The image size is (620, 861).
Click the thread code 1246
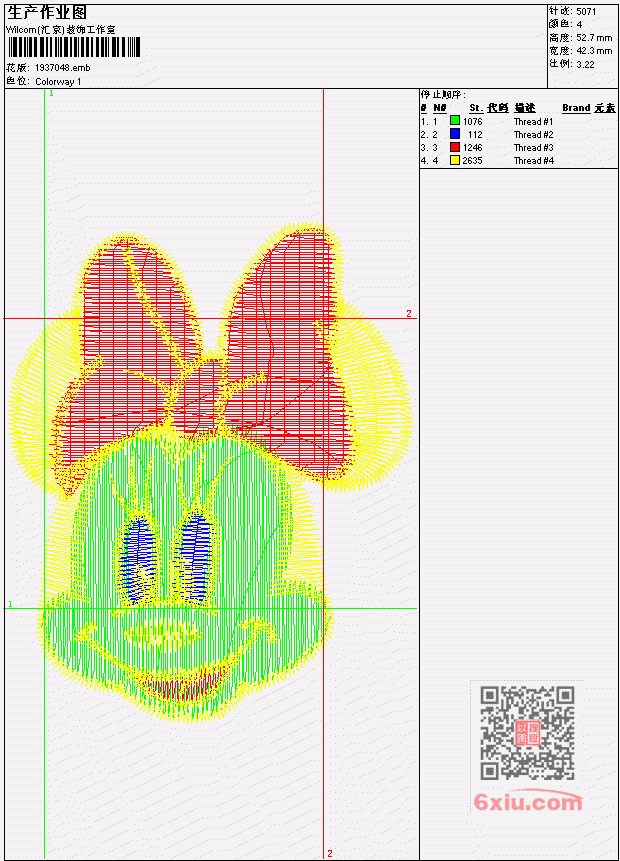[x=472, y=148]
